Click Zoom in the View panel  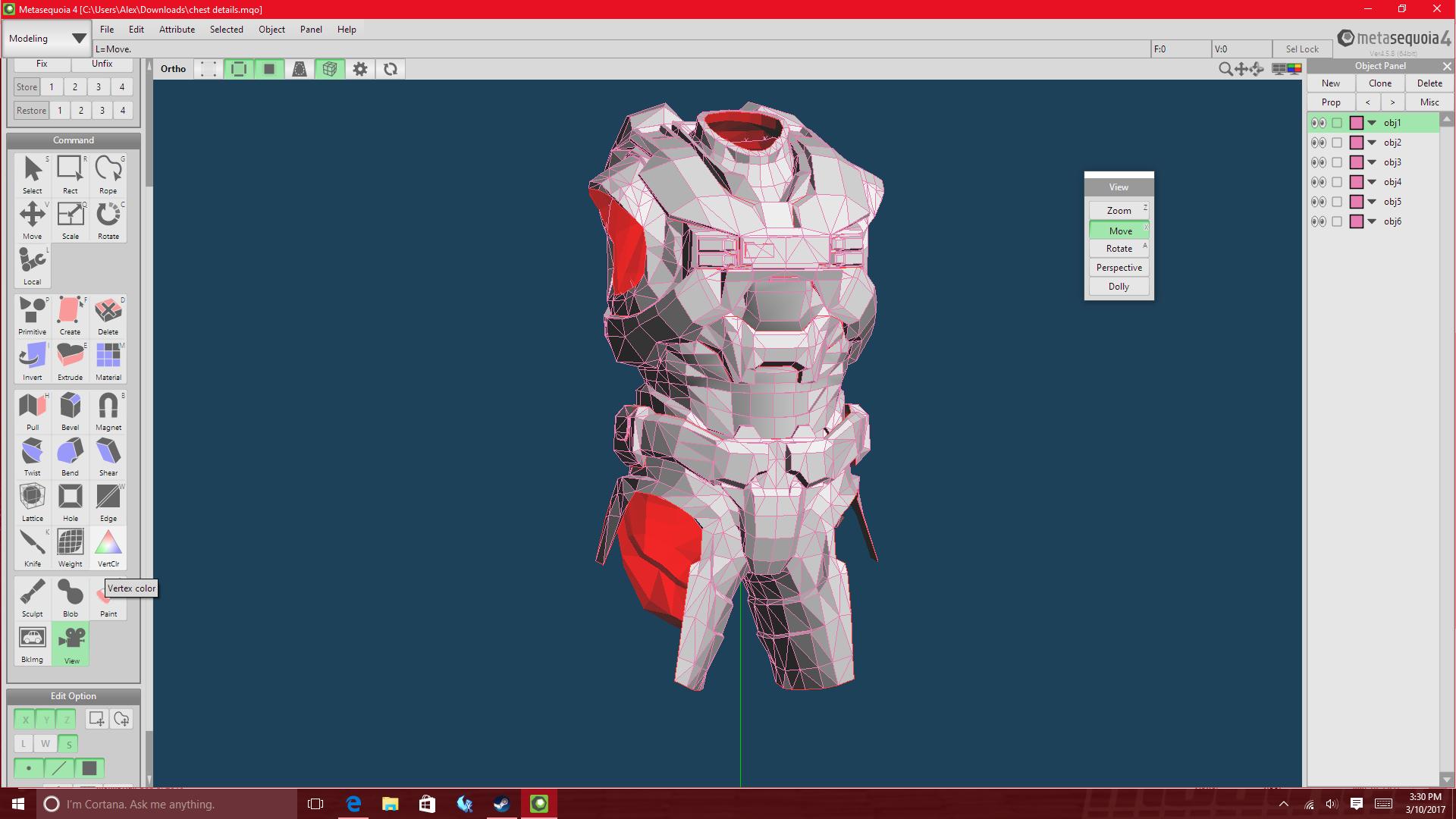(1119, 211)
